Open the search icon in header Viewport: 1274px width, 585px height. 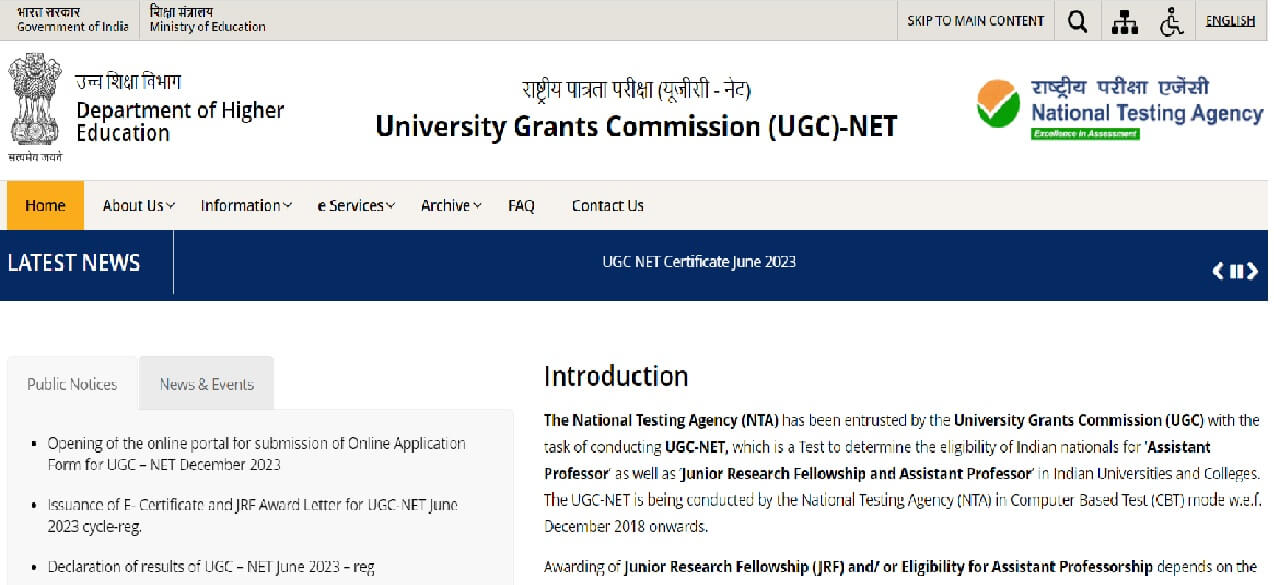pos(1077,20)
